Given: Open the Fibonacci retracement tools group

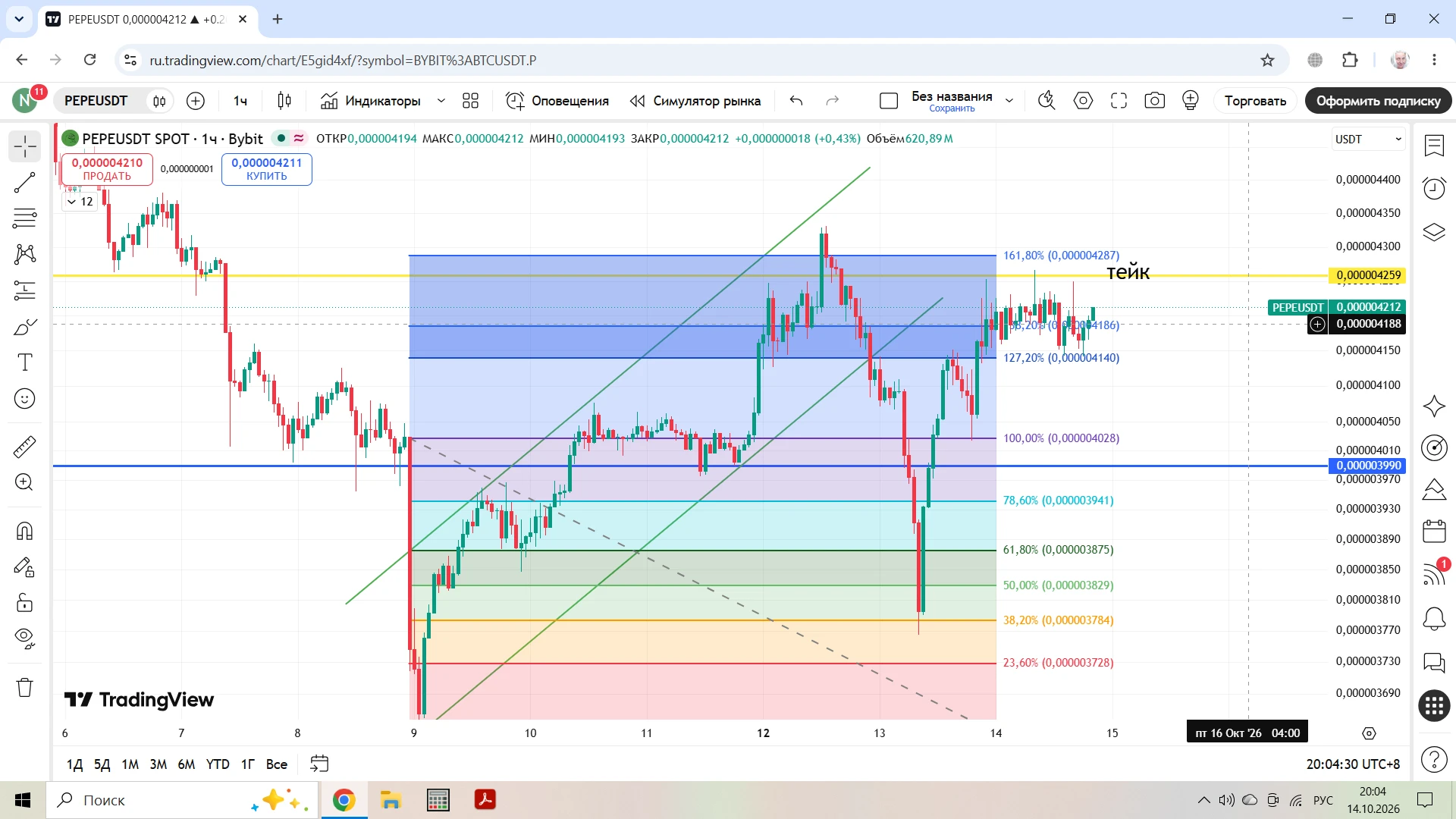Looking at the screenshot, I should [25, 218].
